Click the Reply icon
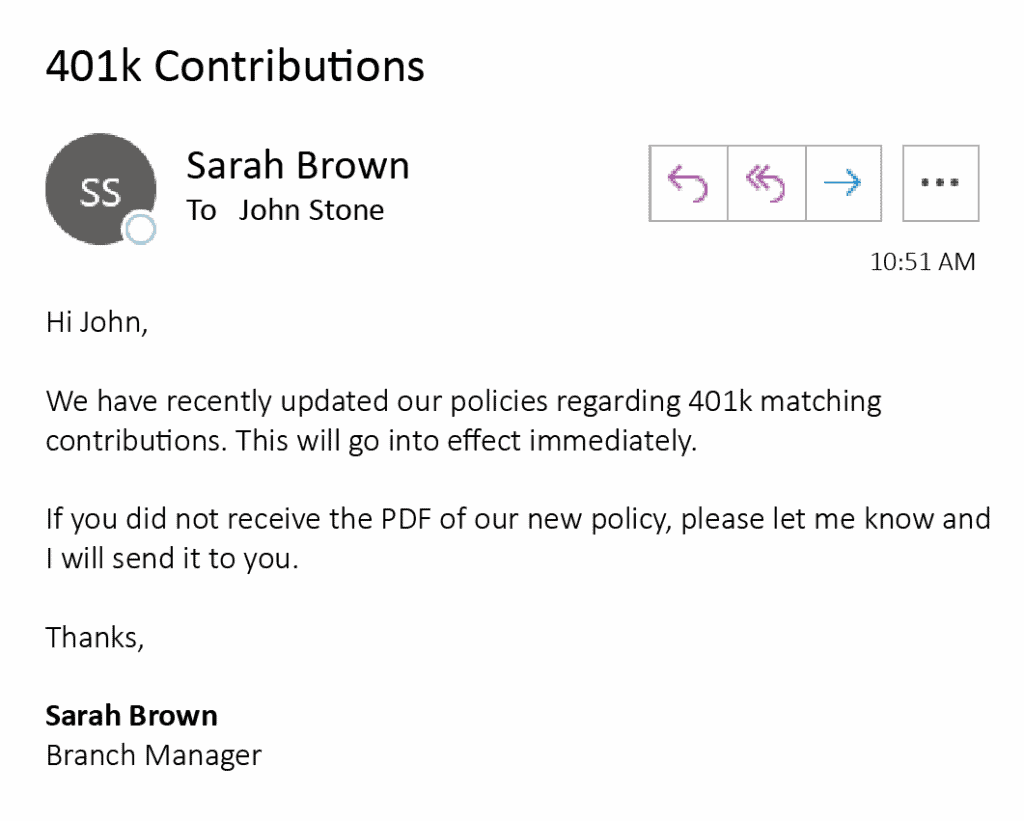 pyautogui.click(x=688, y=183)
